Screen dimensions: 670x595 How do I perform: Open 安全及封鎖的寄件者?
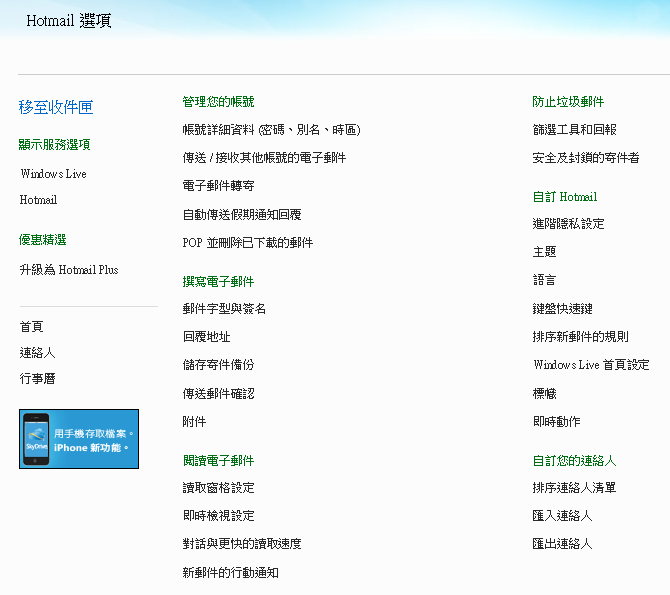click(x=586, y=158)
